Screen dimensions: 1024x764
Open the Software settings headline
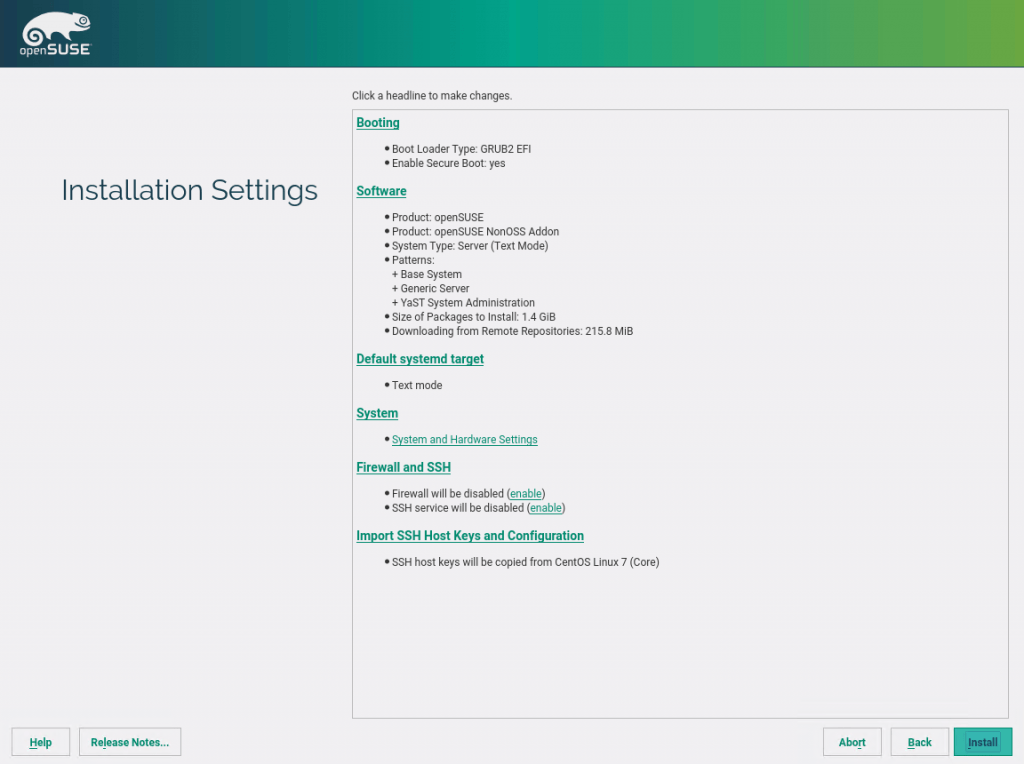pos(381,191)
